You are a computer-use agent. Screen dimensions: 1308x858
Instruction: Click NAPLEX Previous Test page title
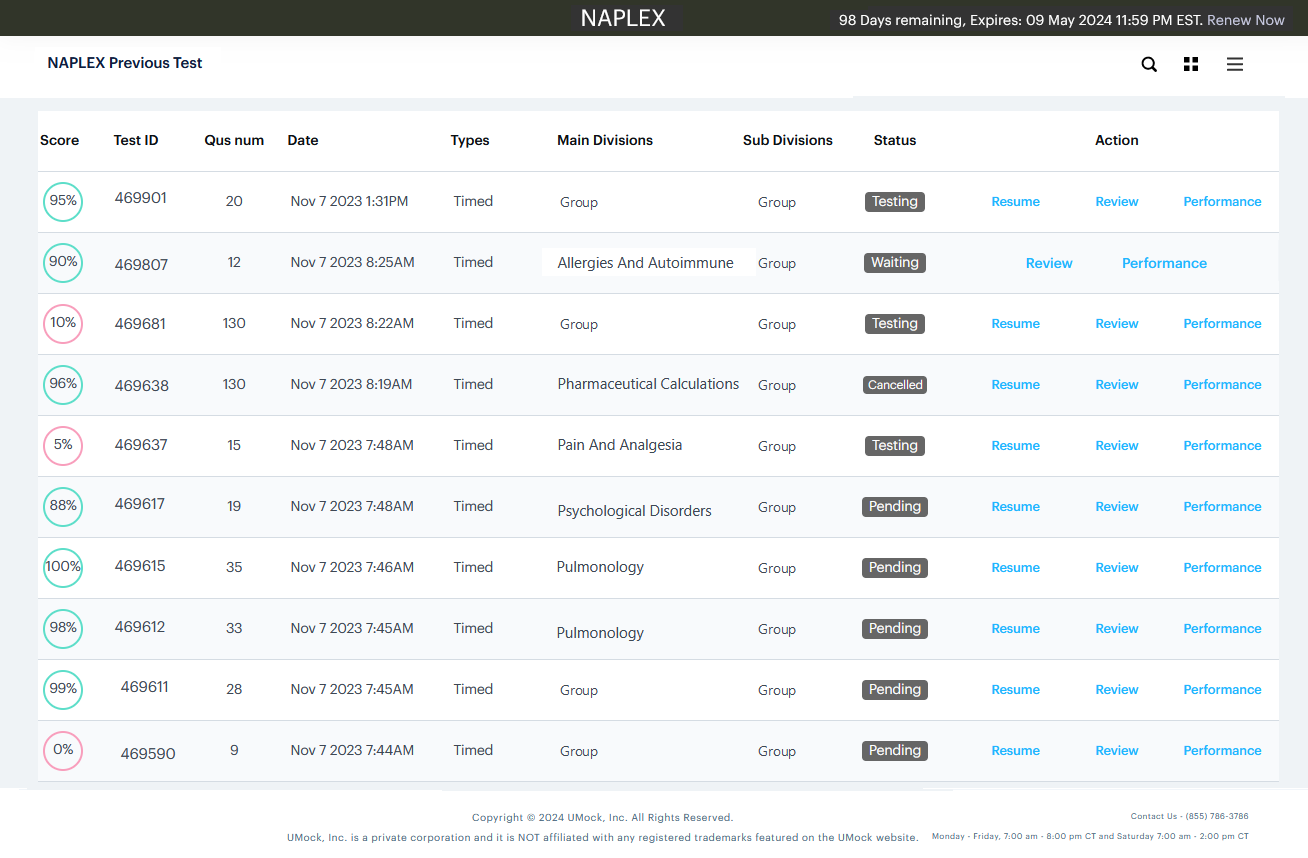tap(125, 63)
